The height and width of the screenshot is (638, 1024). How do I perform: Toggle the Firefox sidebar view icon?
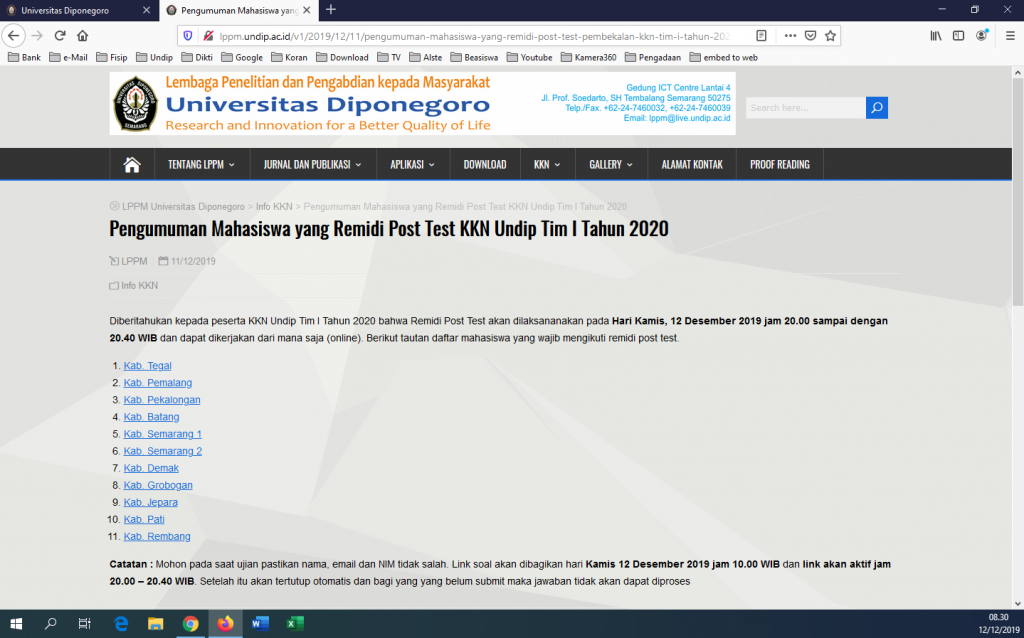point(958,35)
